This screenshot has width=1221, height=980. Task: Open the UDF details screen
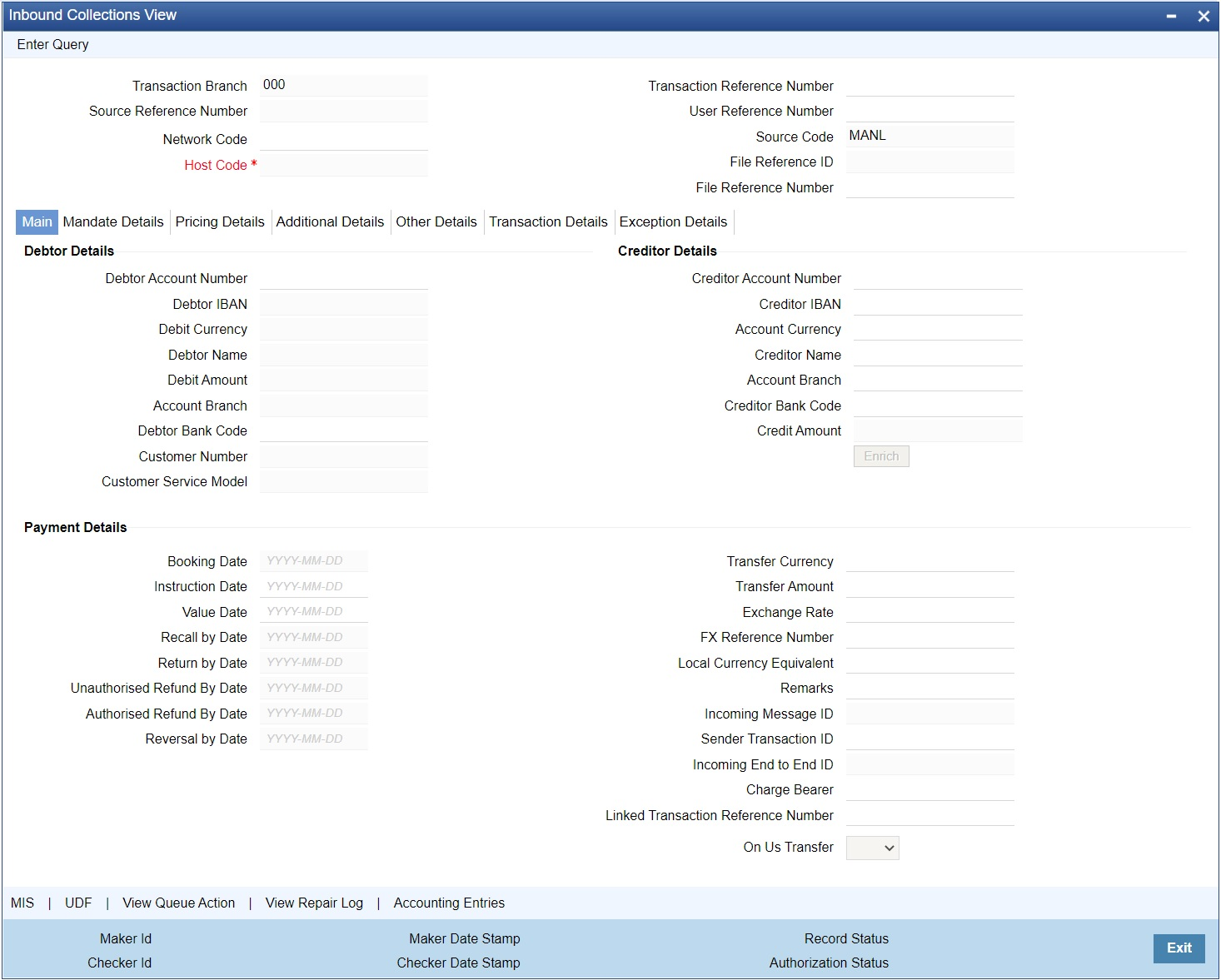coord(77,903)
